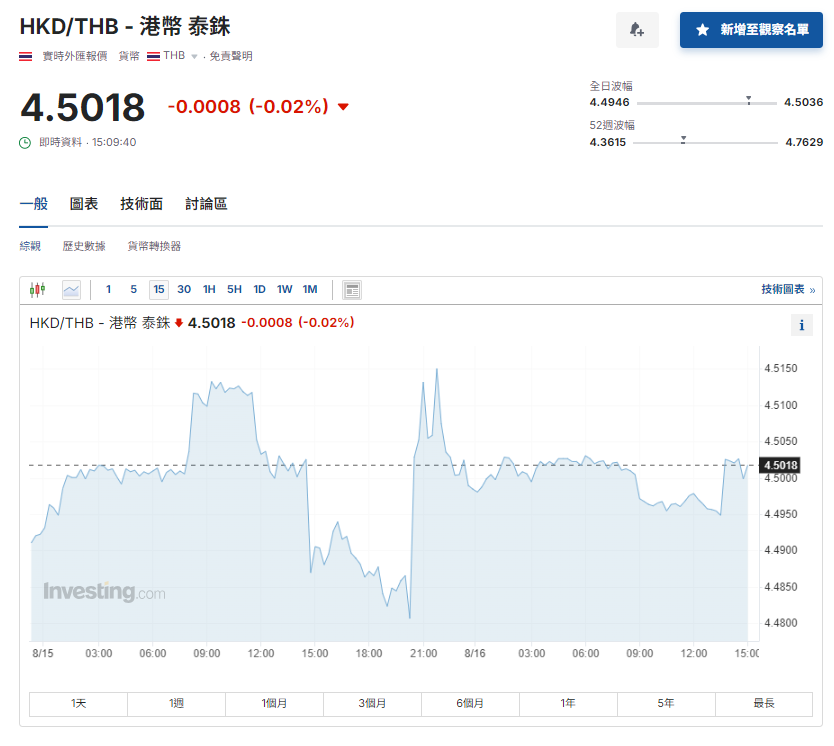The height and width of the screenshot is (746, 834).
Task: Select the line chart style icon
Action: point(70,289)
